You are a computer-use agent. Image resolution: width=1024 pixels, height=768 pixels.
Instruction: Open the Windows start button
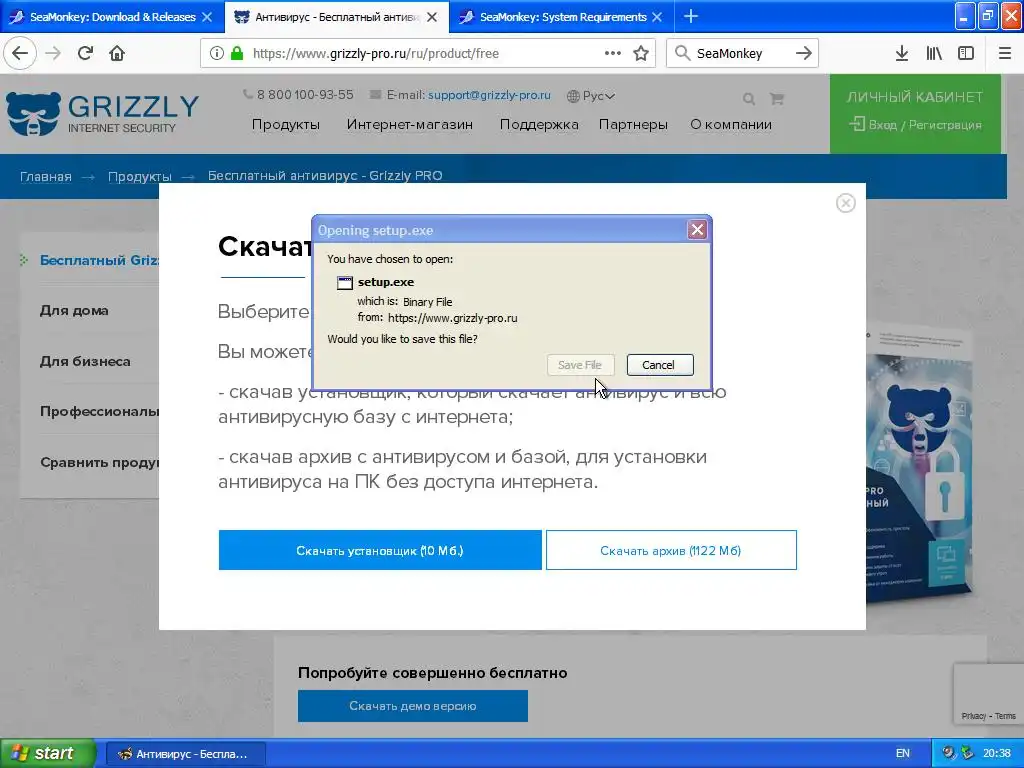pyautogui.click(x=48, y=753)
